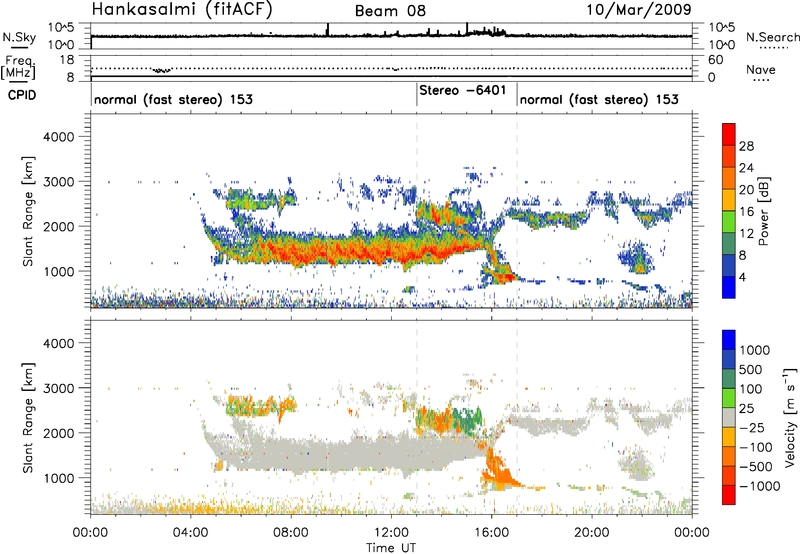Click the 500 tick on Velocity color bar
Viewport: 800px width, 554px height.
[x=751, y=370]
